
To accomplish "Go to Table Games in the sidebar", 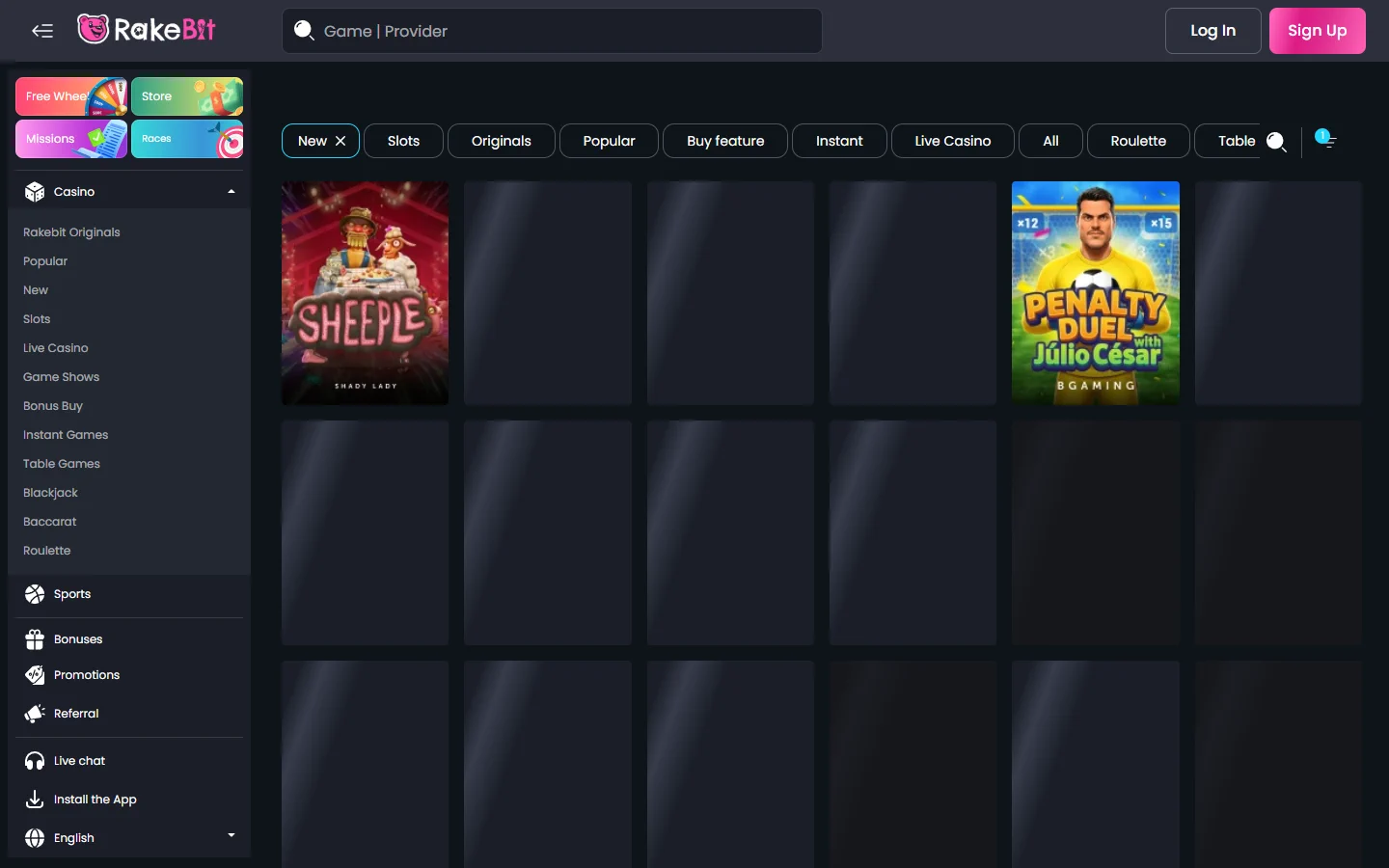I will 62,464.
